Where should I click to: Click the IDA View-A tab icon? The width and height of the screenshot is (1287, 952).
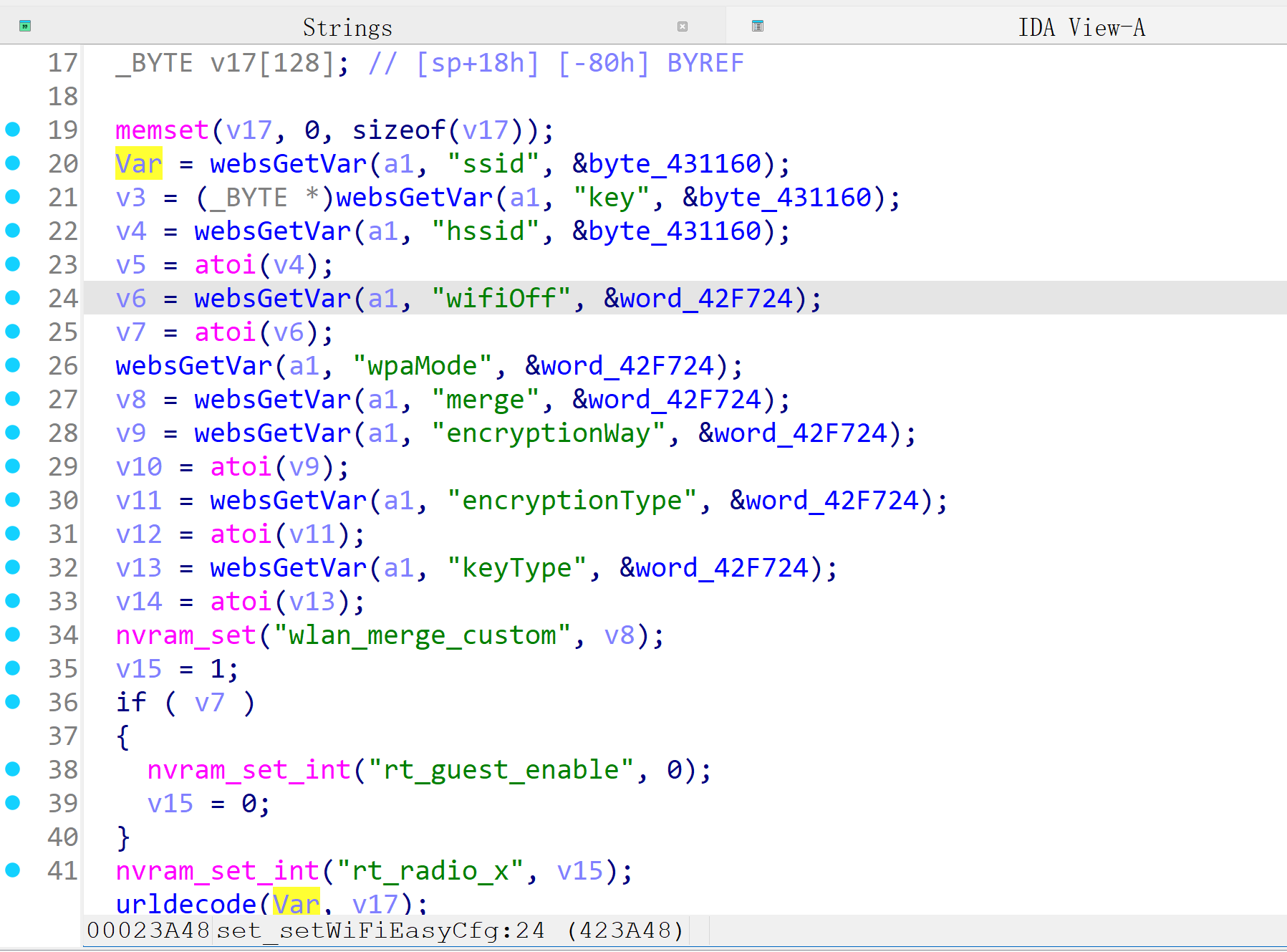758,27
